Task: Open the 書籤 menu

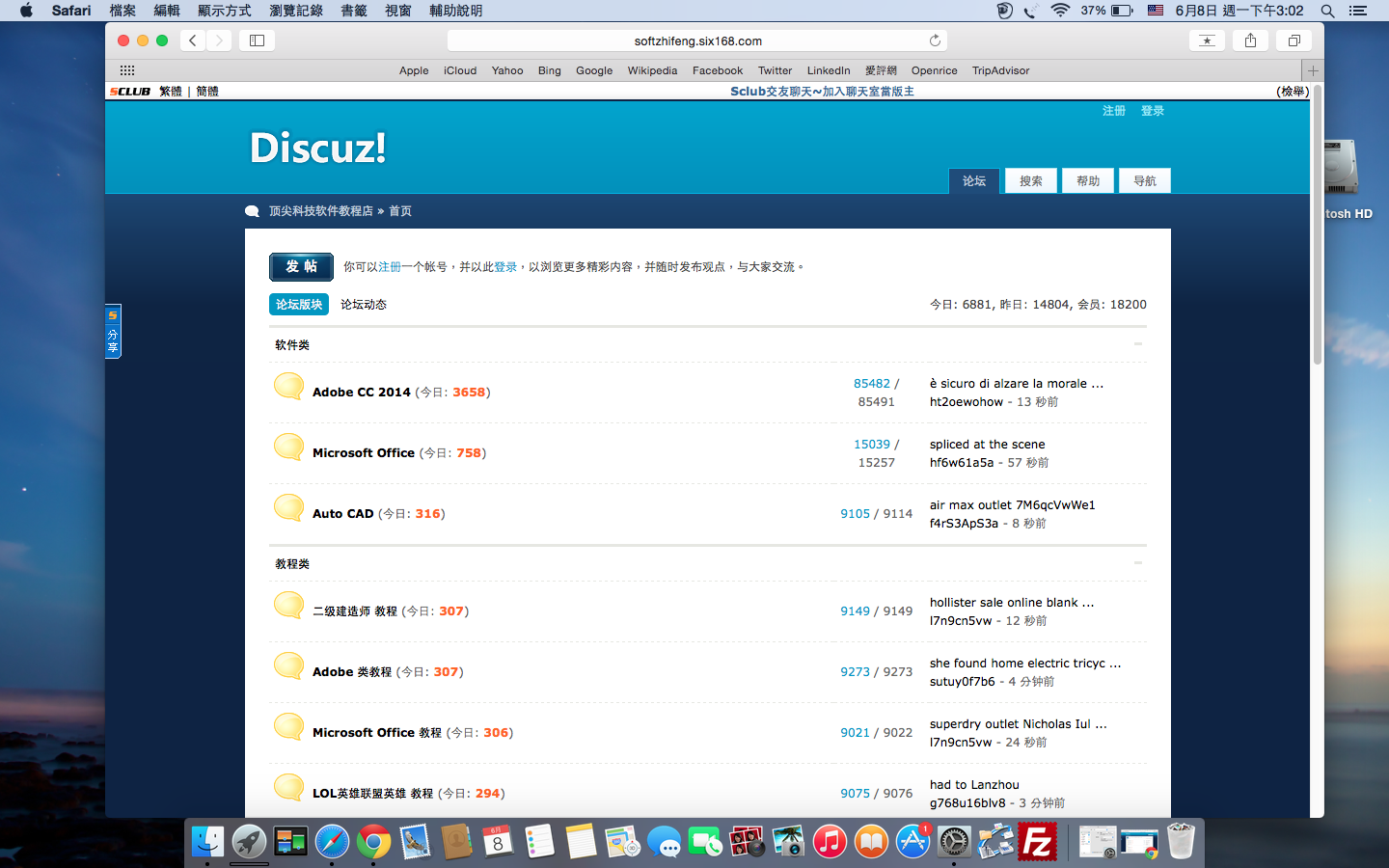Action: pyautogui.click(x=354, y=11)
